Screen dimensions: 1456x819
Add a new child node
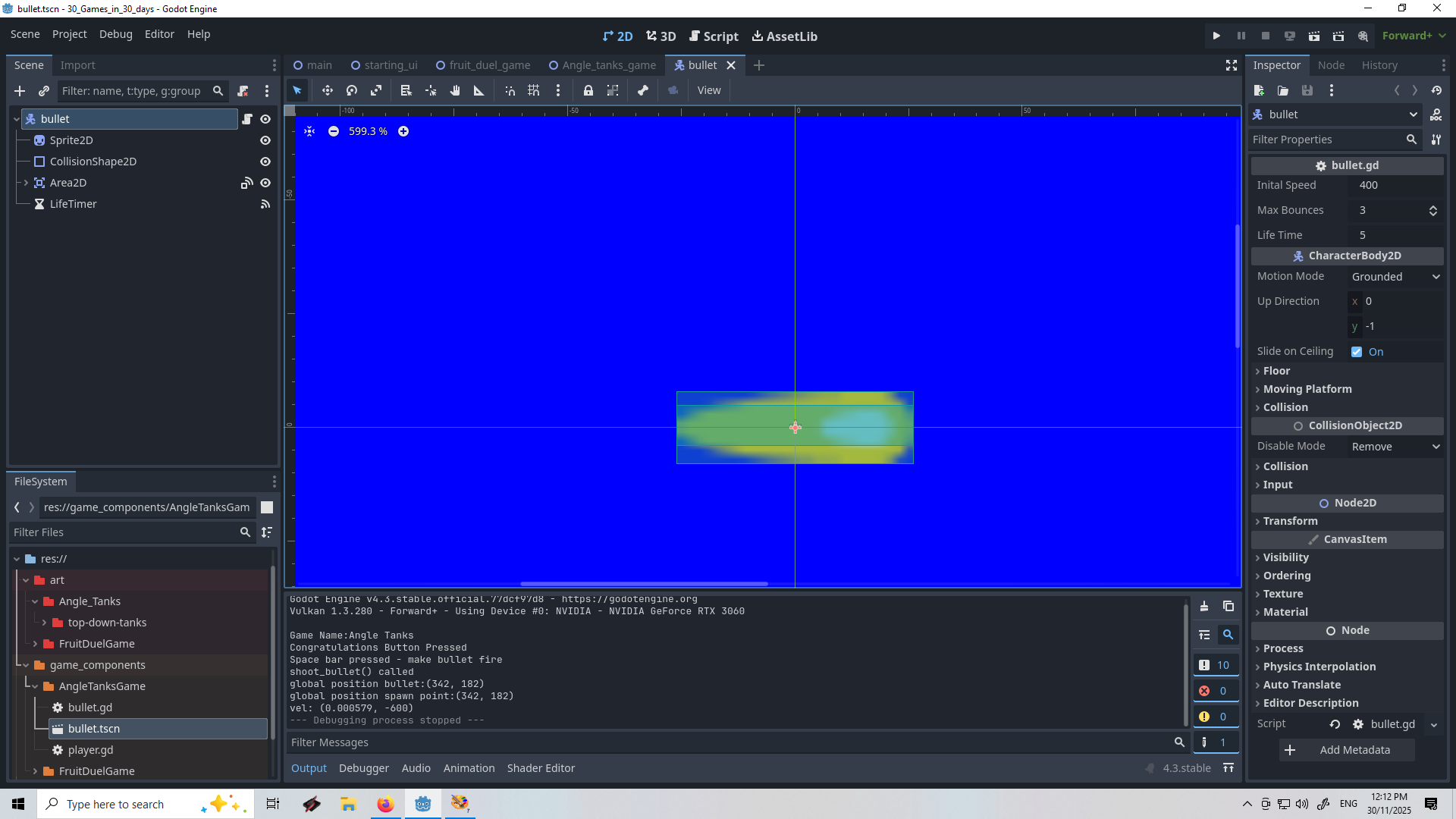point(20,91)
